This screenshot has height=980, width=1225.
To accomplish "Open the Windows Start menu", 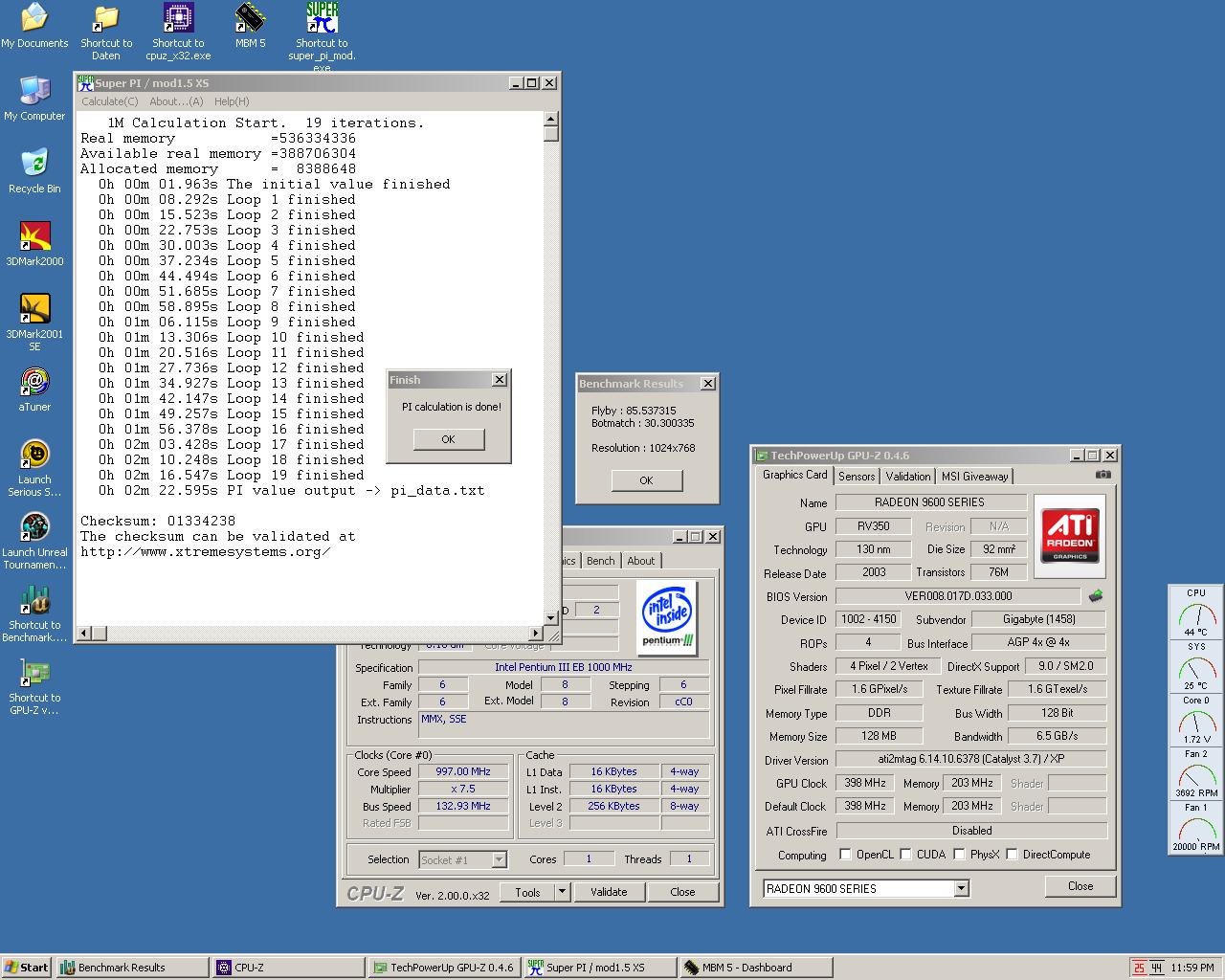I will (27, 968).
